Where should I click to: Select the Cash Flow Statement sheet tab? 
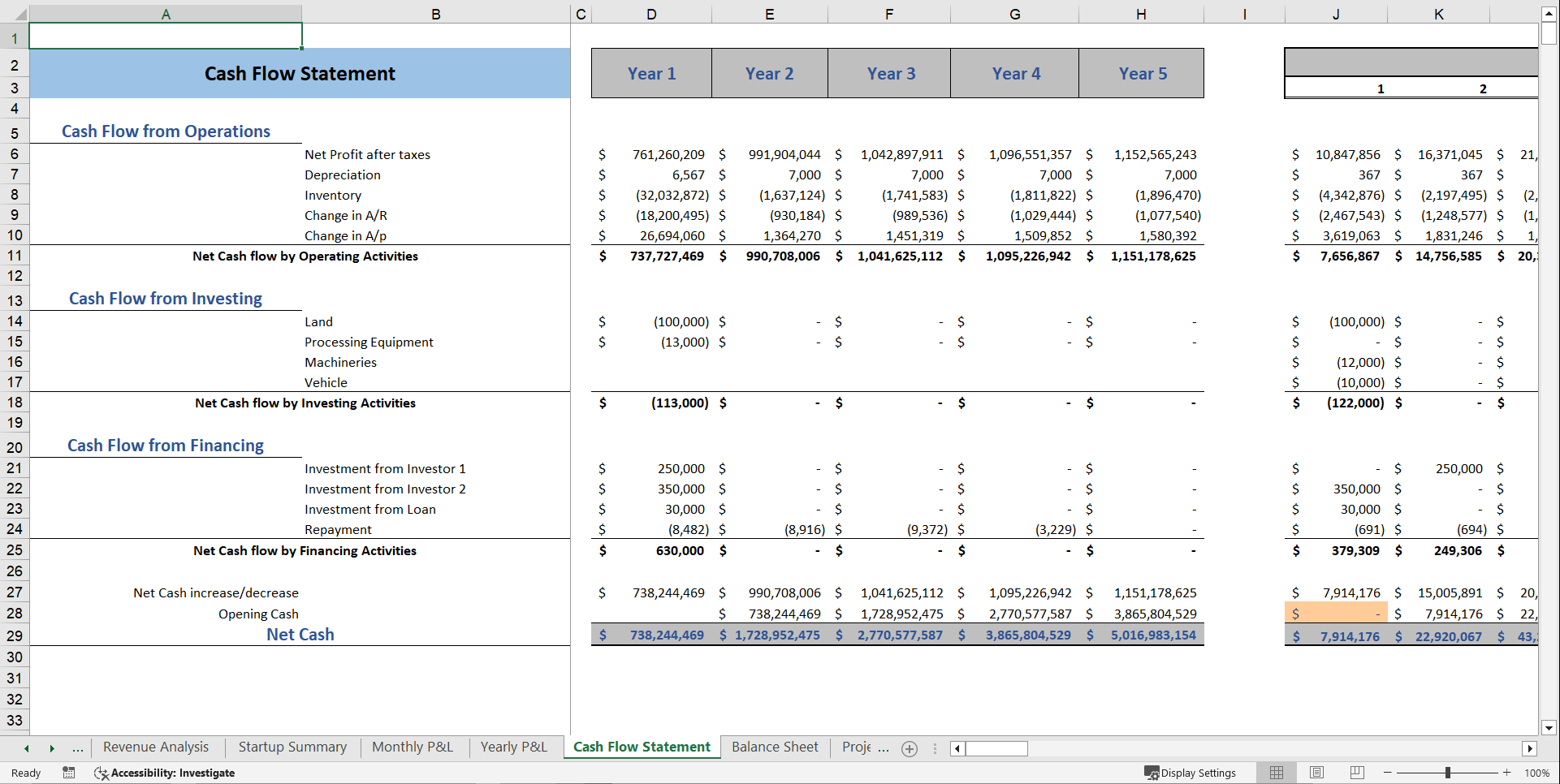pyautogui.click(x=642, y=747)
